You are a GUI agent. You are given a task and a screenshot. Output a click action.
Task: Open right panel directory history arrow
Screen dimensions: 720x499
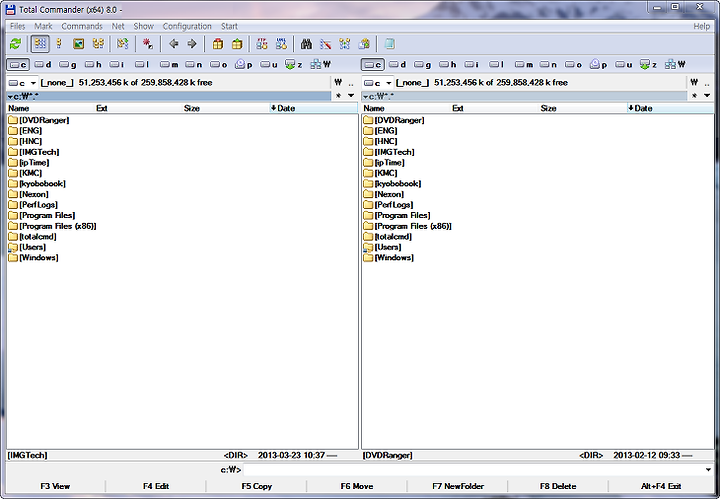(x=707, y=96)
